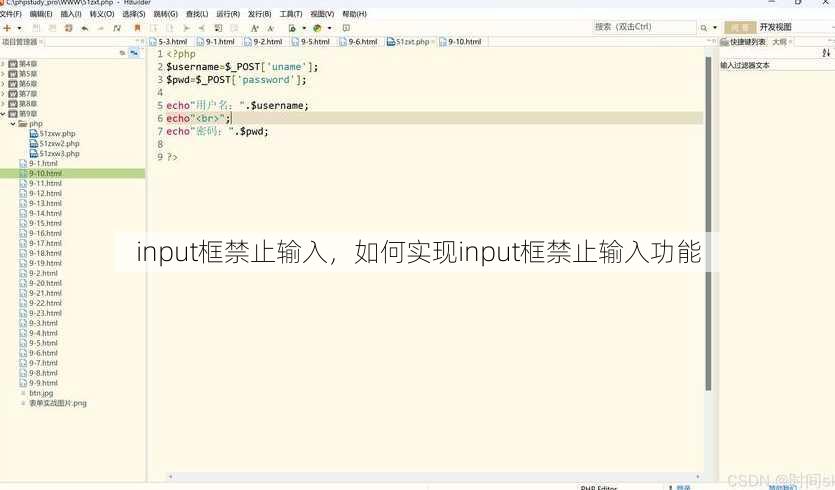Viewport: 835px width, 490px height.
Task: Click the closing ?> tag on line 9
Action: click(172, 157)
